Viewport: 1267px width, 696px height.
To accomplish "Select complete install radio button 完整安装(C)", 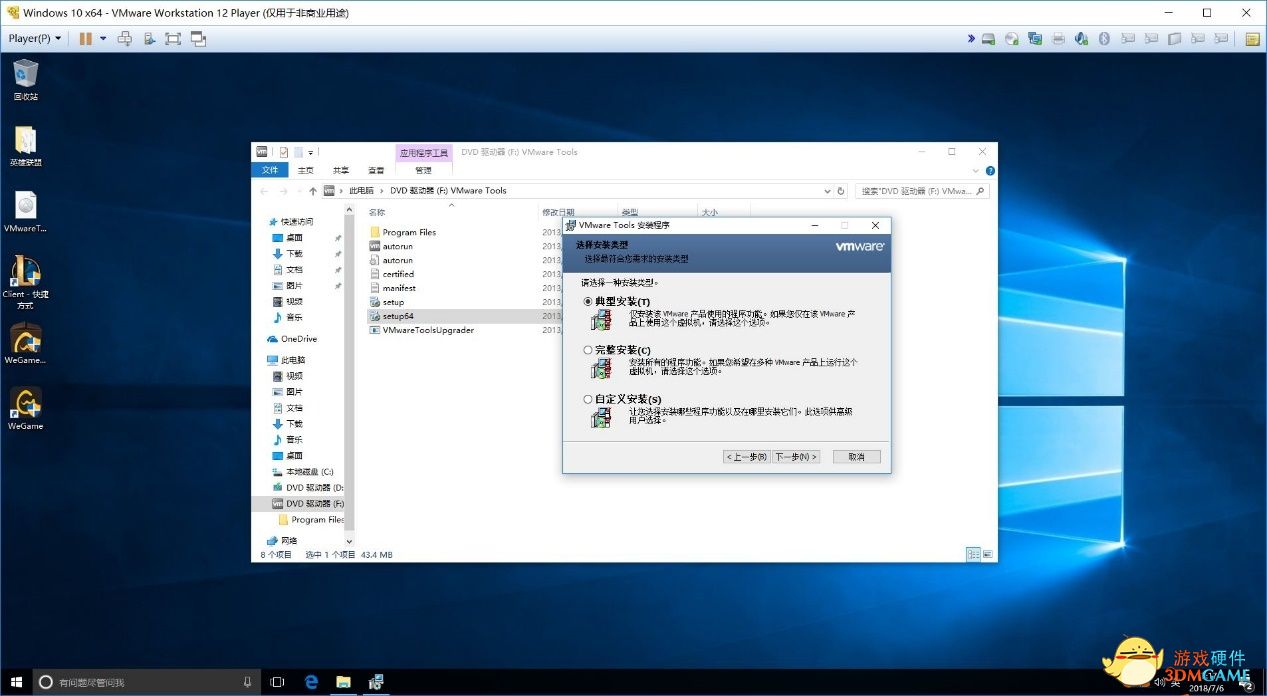I will tap(588, 350).
